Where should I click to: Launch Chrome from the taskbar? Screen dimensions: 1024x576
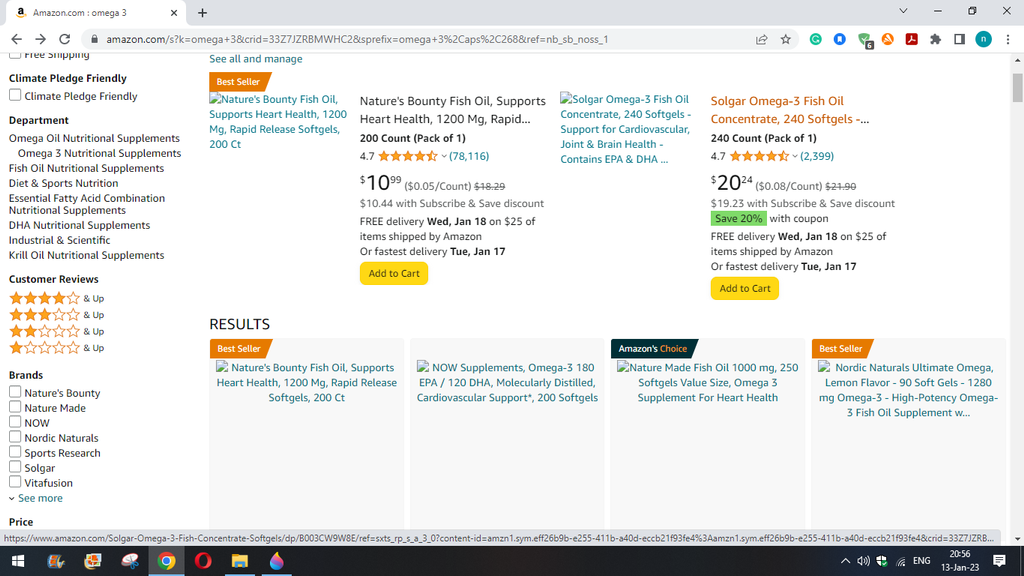pyautogui.click(x=167, y=561)
